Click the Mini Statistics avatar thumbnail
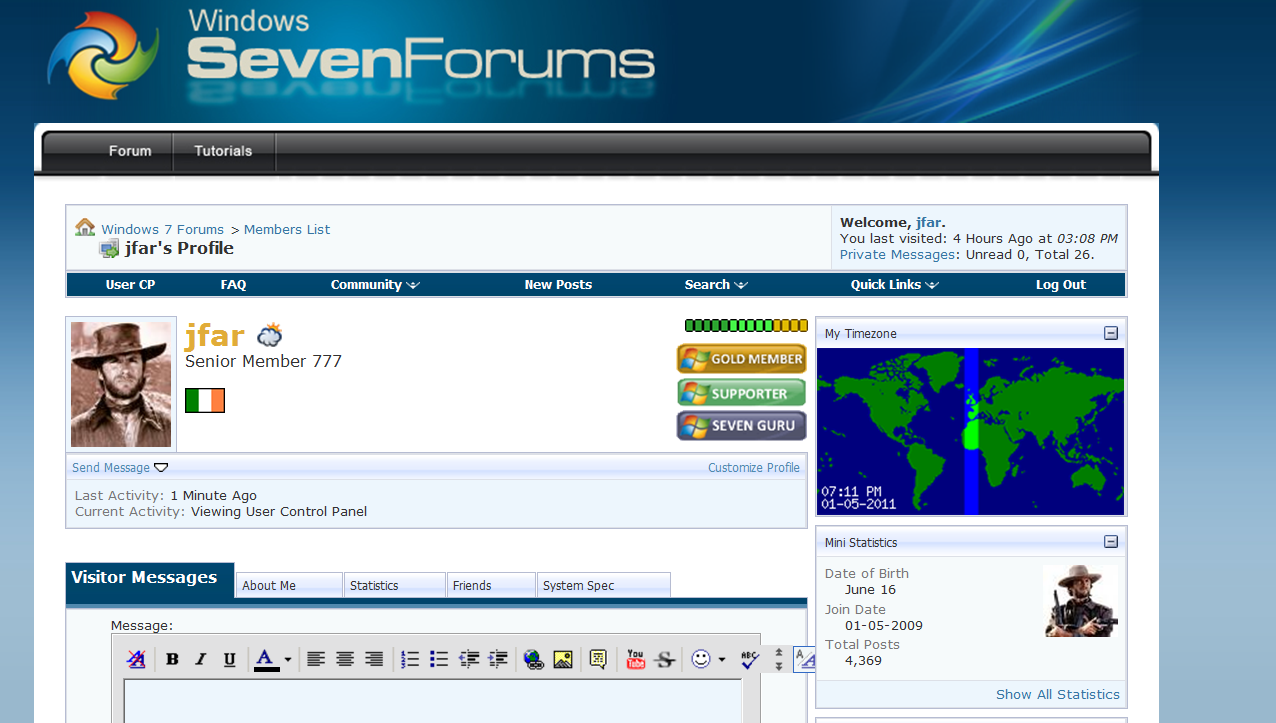The image size is (1276, 723). [1080, 601]
